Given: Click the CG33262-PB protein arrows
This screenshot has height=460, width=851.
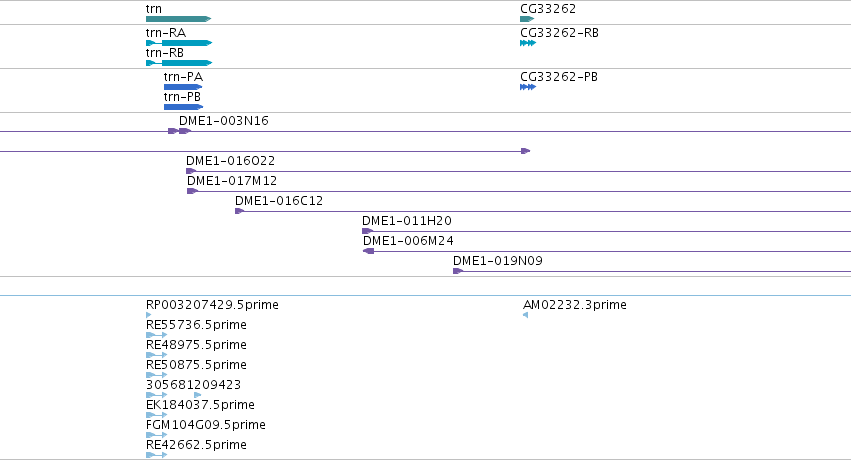Looking at the screenshot, I should click(x=528, y=87).
